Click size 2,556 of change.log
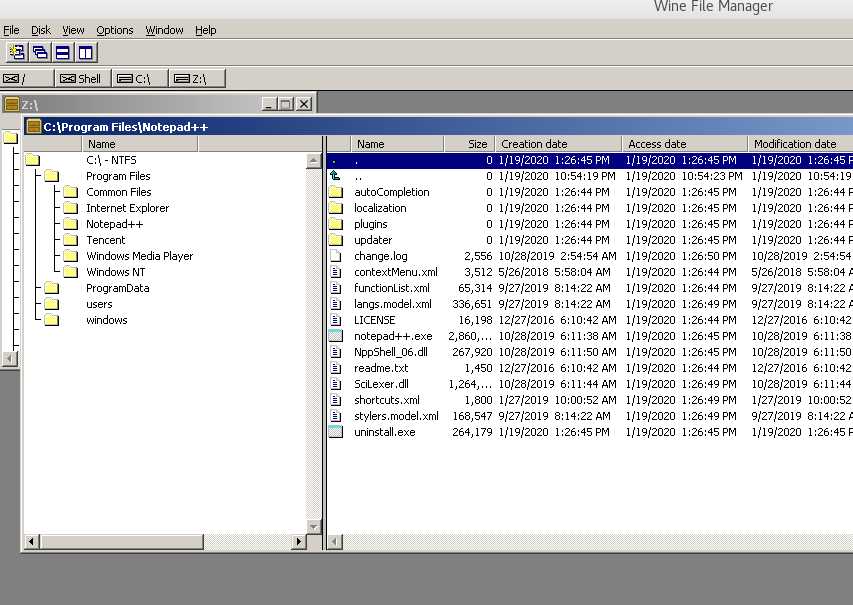Screen dimensions: 853x605 point(478,256)
